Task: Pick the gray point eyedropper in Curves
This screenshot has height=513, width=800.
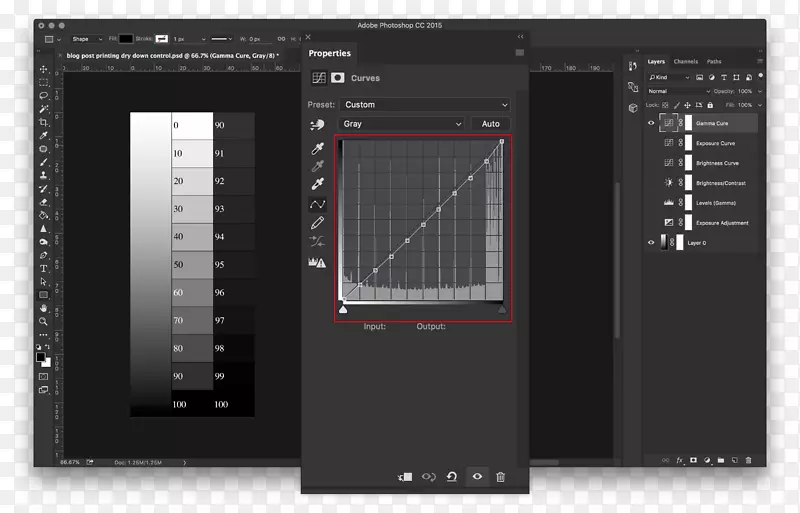Action: click(317, 166)
